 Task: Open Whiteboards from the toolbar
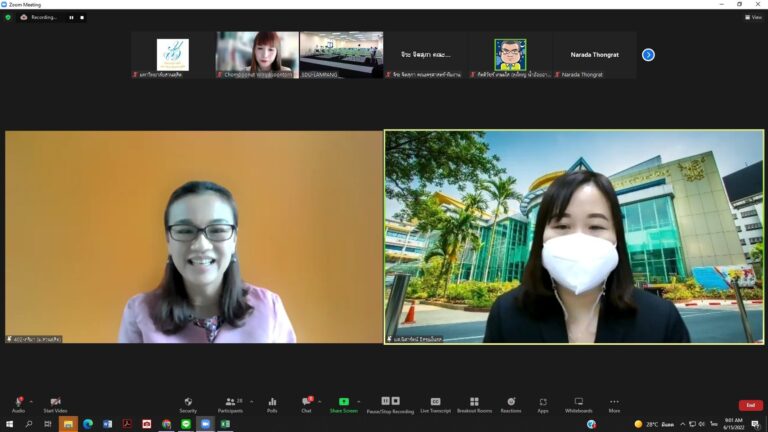click(578, 403)
